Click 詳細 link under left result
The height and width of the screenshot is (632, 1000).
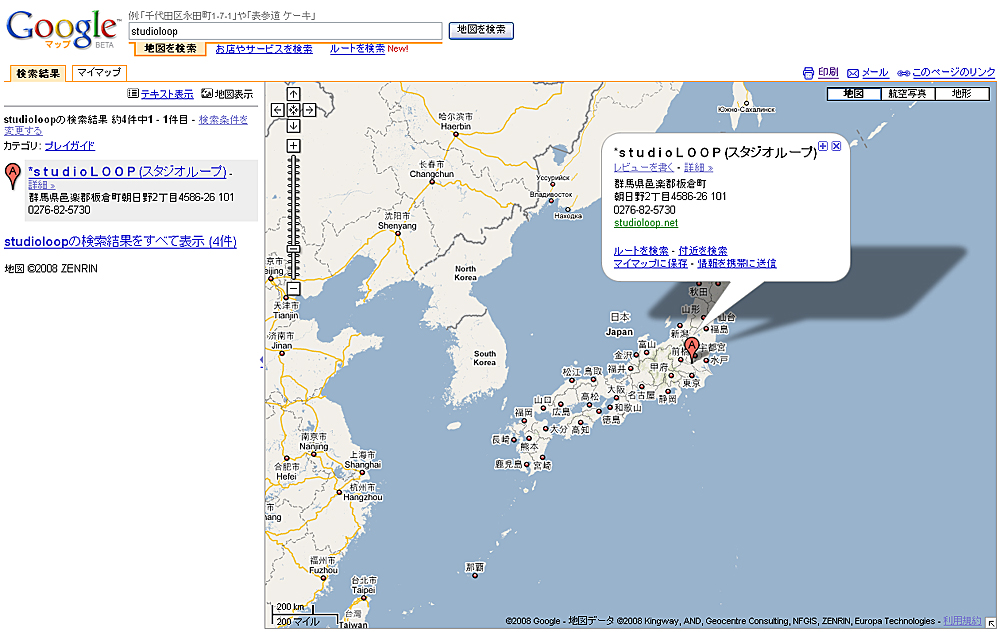click(x=41, y=185)
